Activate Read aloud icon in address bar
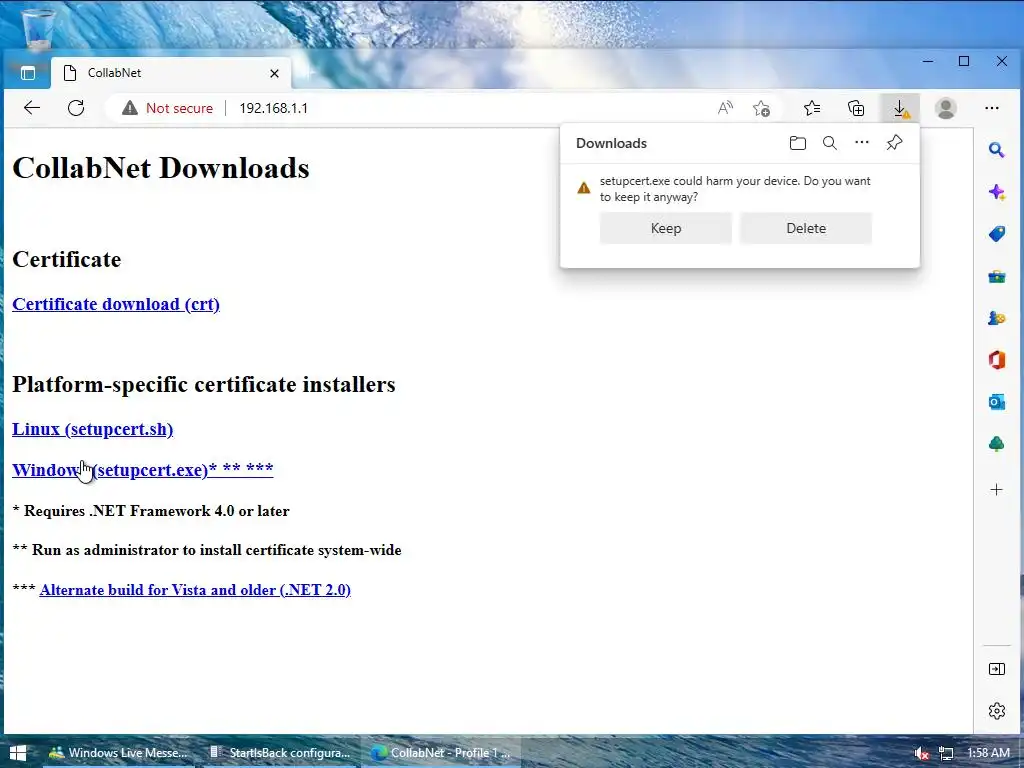1024x768 pixels. [x=725, y=108]
